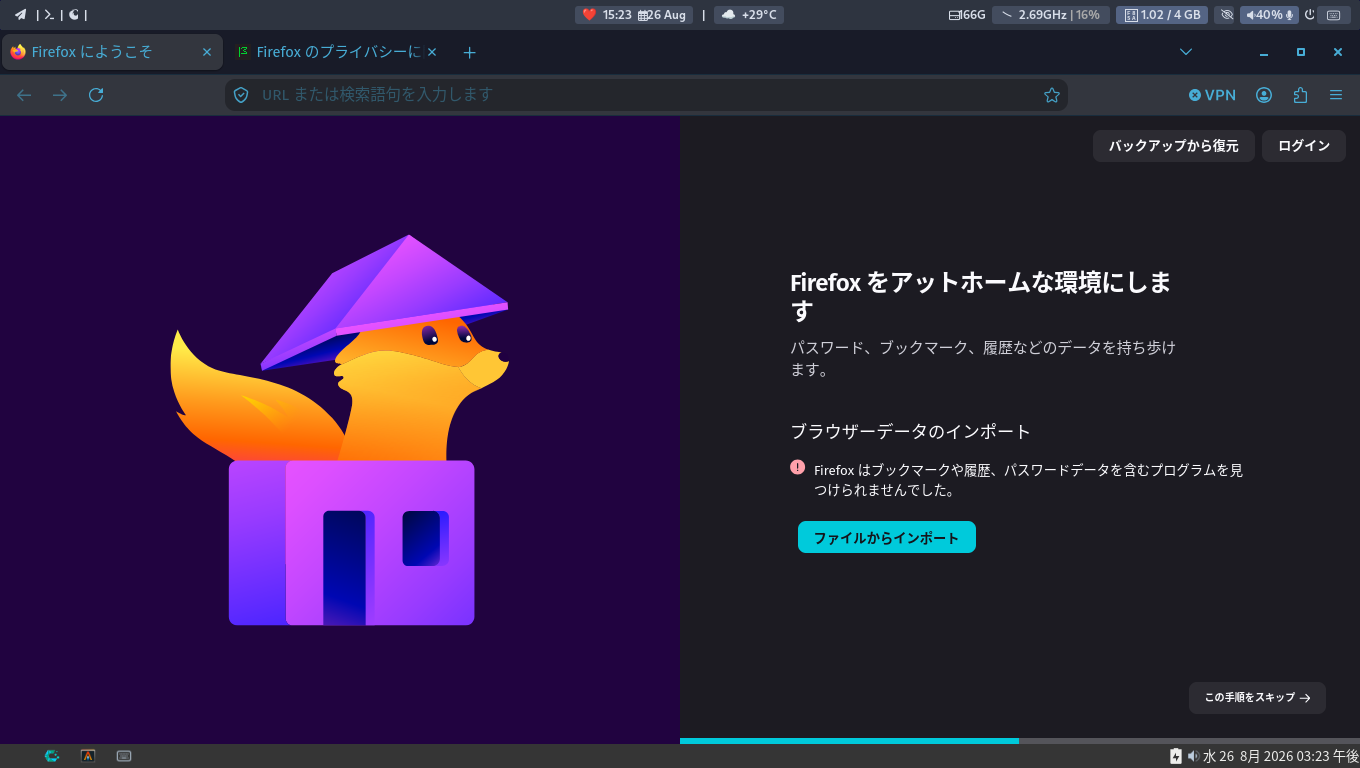1360x768 pixels.
Task: Expand the list all tabs chevron
Action: pyautogui.click(x=1186, y=52)
